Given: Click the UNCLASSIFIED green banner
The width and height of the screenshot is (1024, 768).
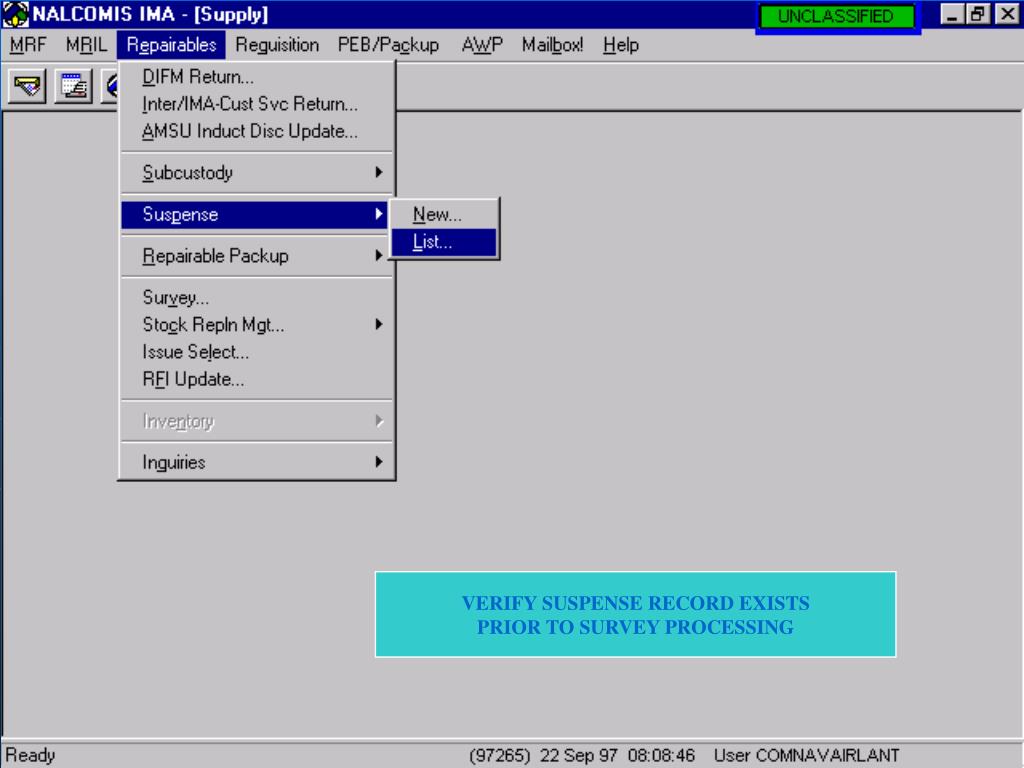Looking at the screenshot, I should (836, 16).
